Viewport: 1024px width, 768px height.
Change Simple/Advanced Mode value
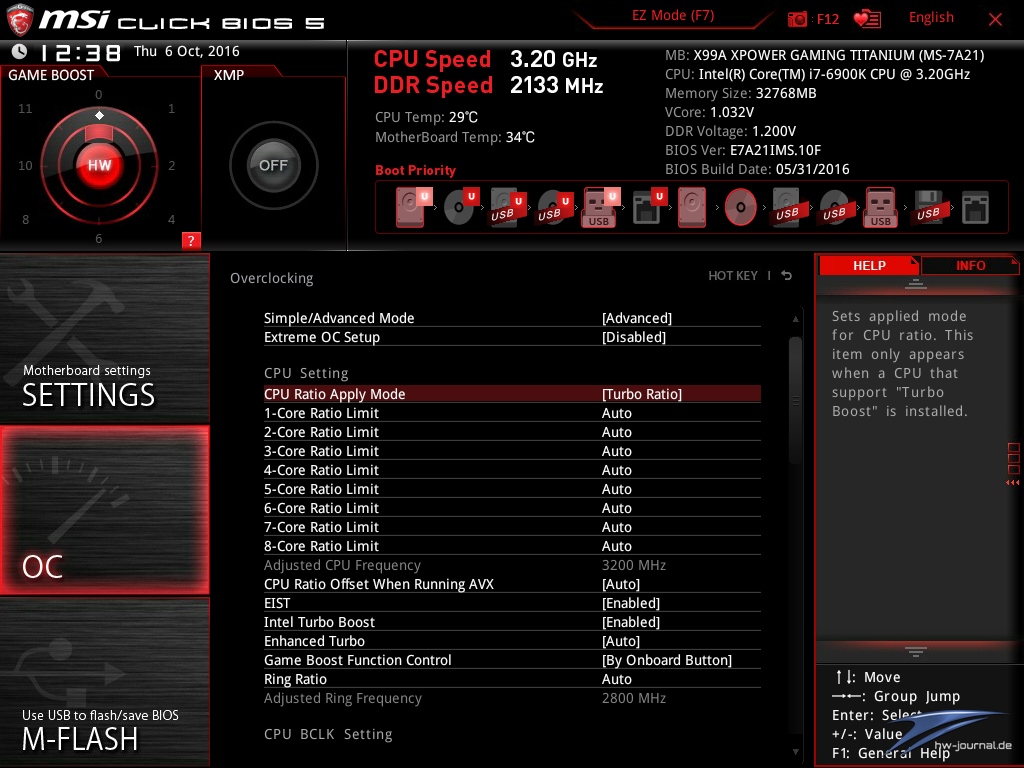[637, 318]
